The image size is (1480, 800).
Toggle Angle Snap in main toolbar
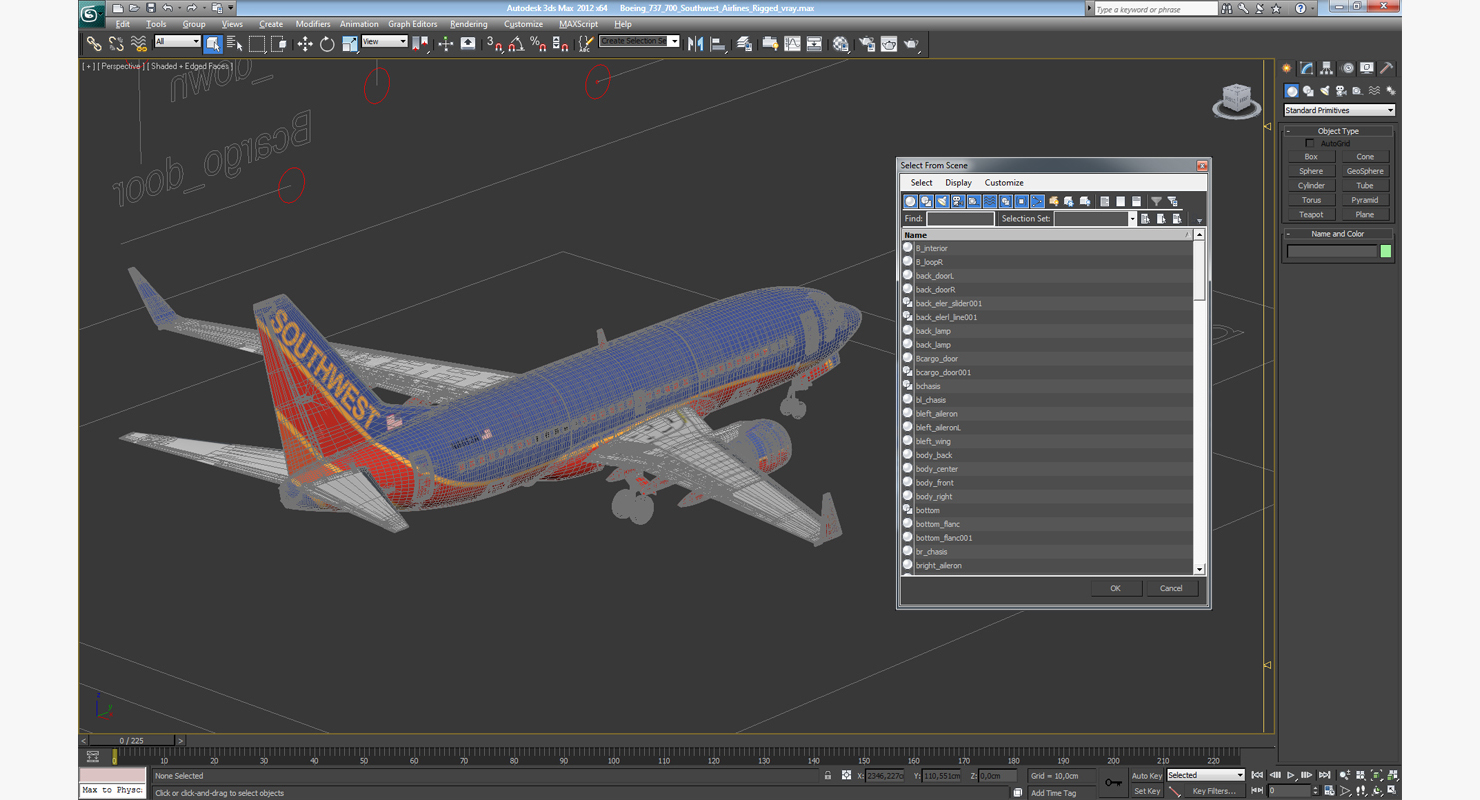click(x=516, y=44)
